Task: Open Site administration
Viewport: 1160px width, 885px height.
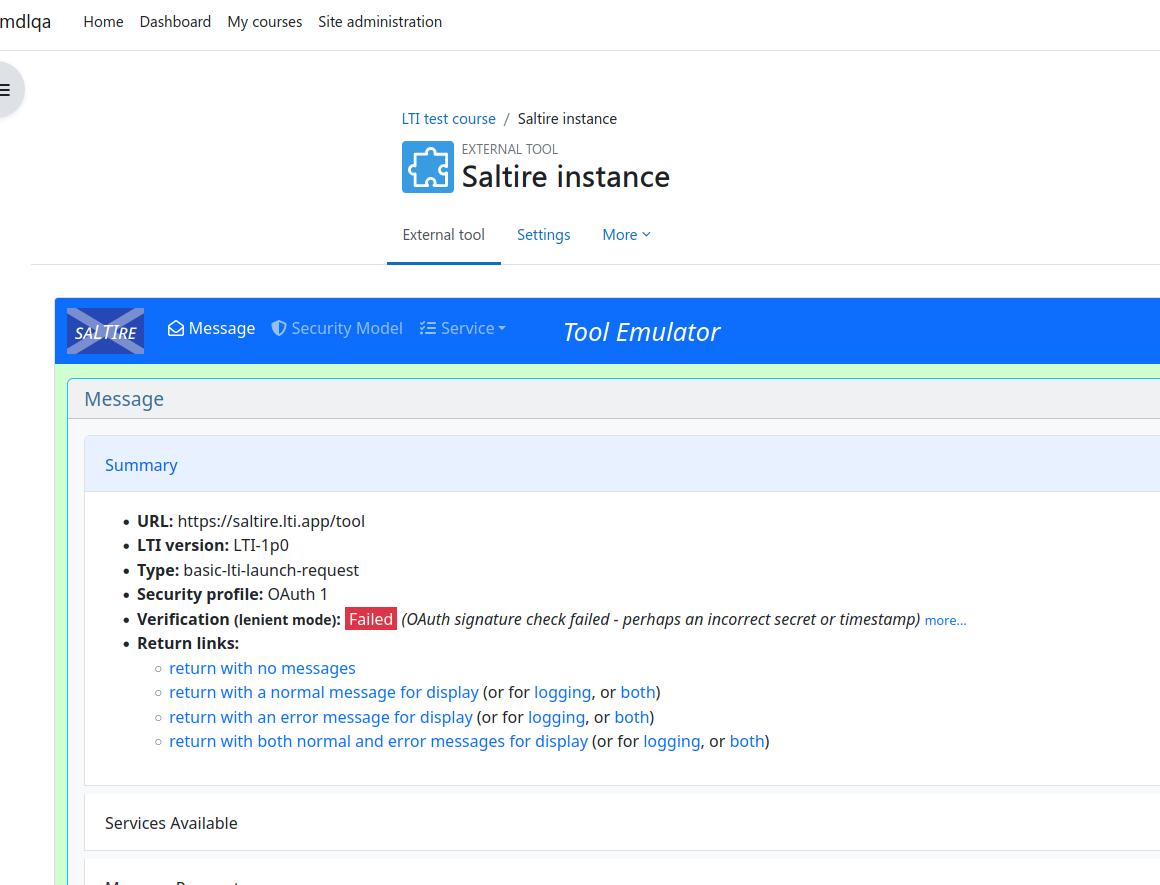Action: tap(380, 22)
